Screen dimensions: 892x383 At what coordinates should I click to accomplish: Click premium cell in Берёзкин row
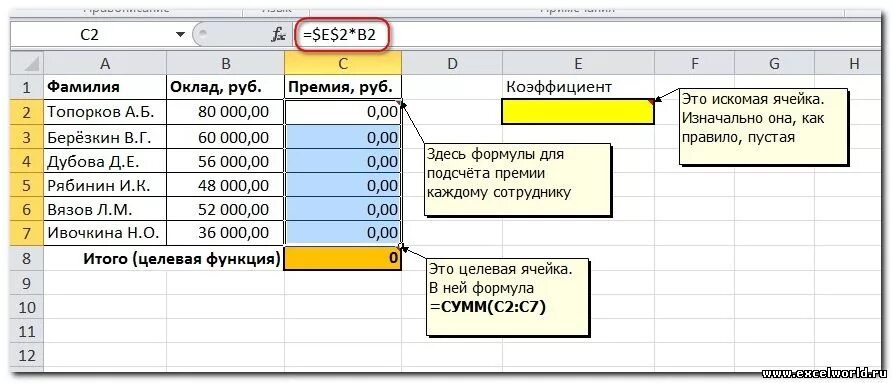[x=343, y=137]
